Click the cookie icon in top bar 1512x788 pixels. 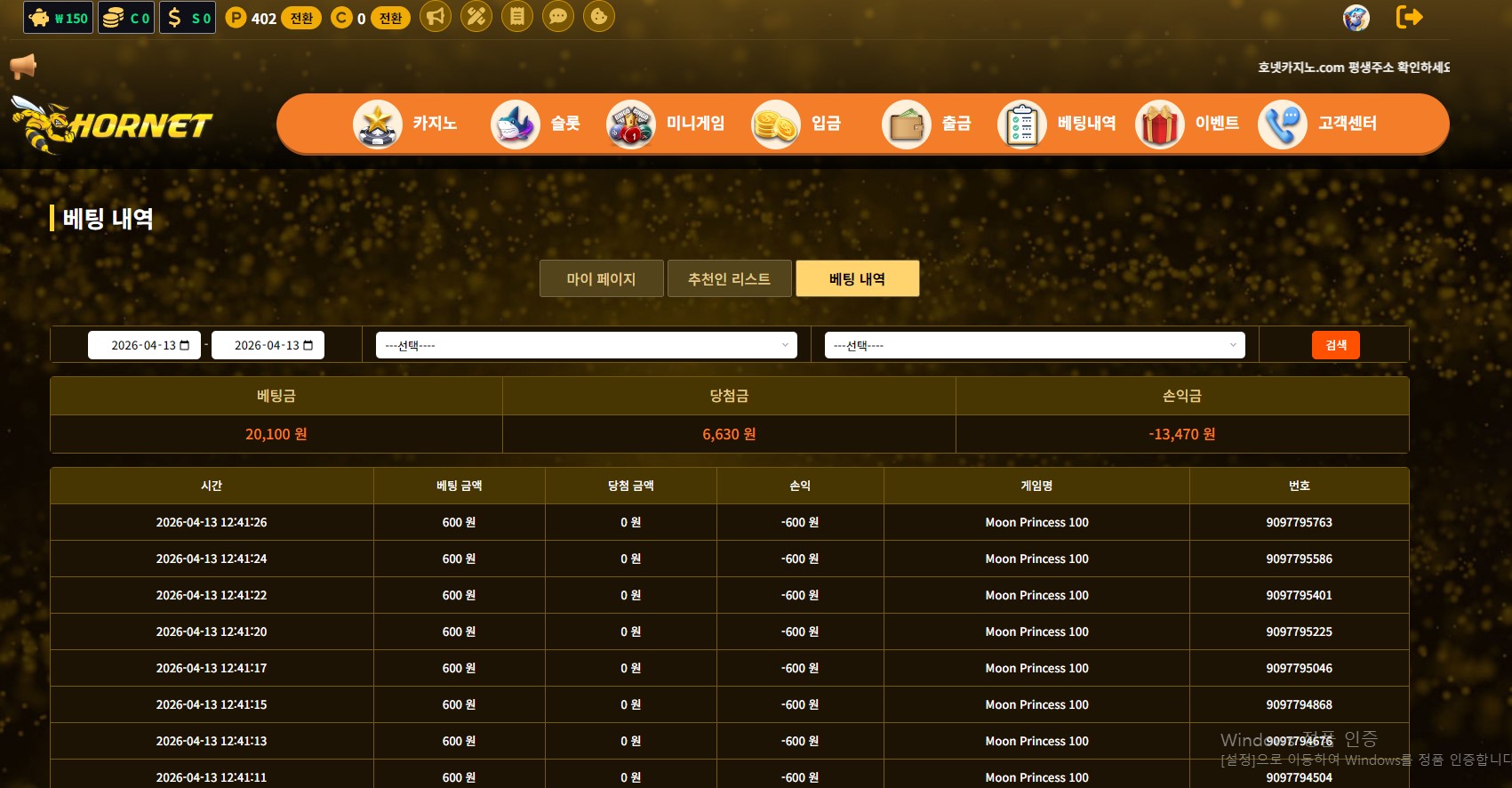(x=599, y=17)
